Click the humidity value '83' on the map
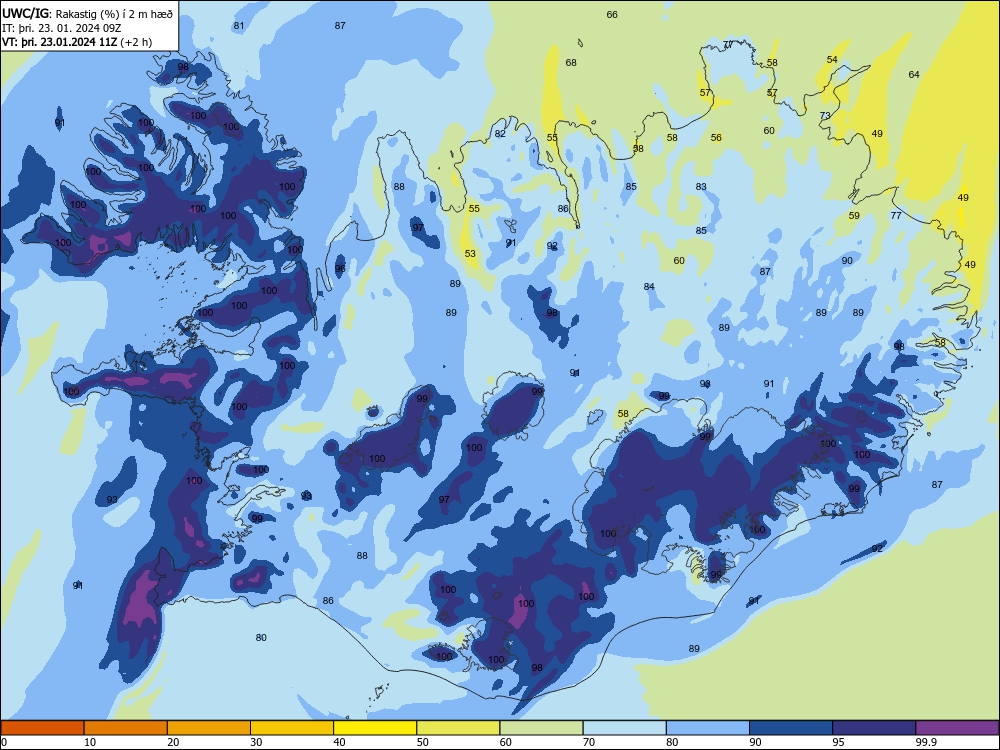1000x750 pixels. pyautogui.click(x=701, y=187)
